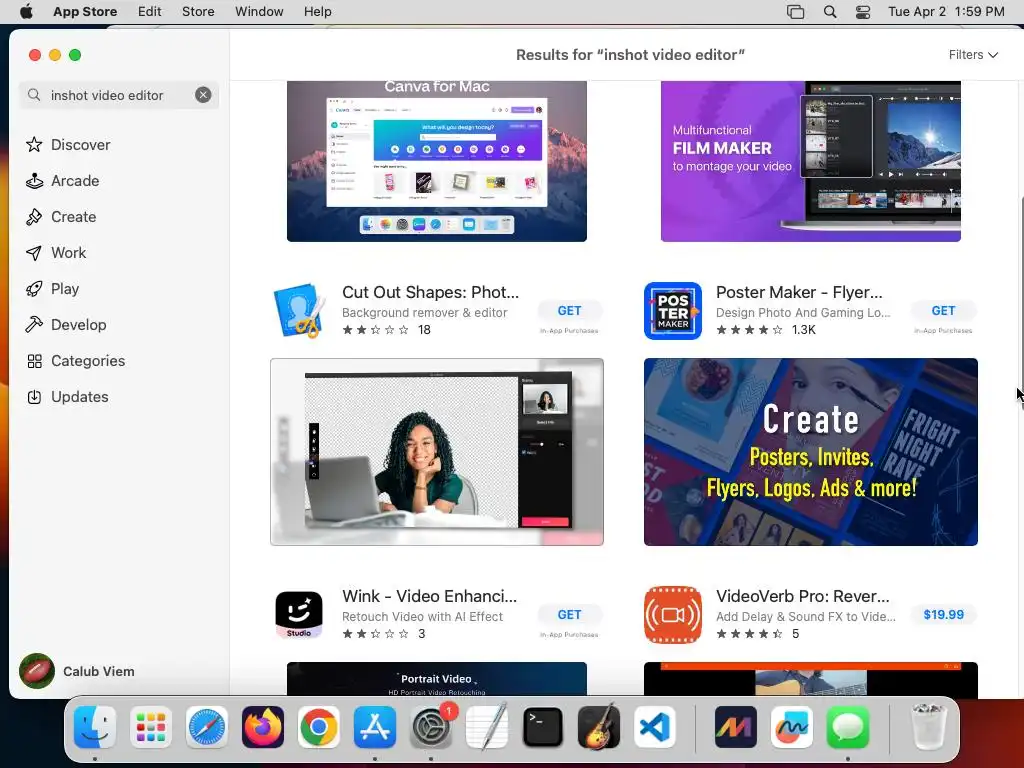Get the Wink Video Enhancing app
The width and height of the screenshot is (1024, 768).
coord(569,615)
